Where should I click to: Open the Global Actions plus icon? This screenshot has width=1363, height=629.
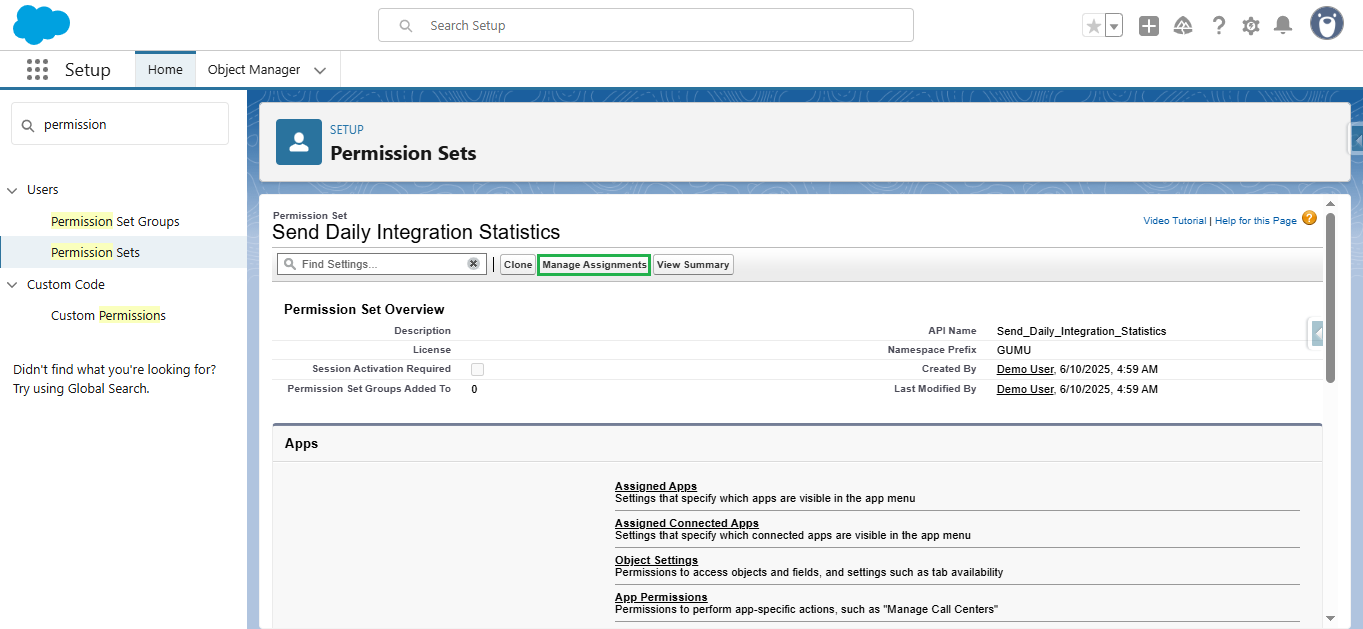[x=1149, y=26]
